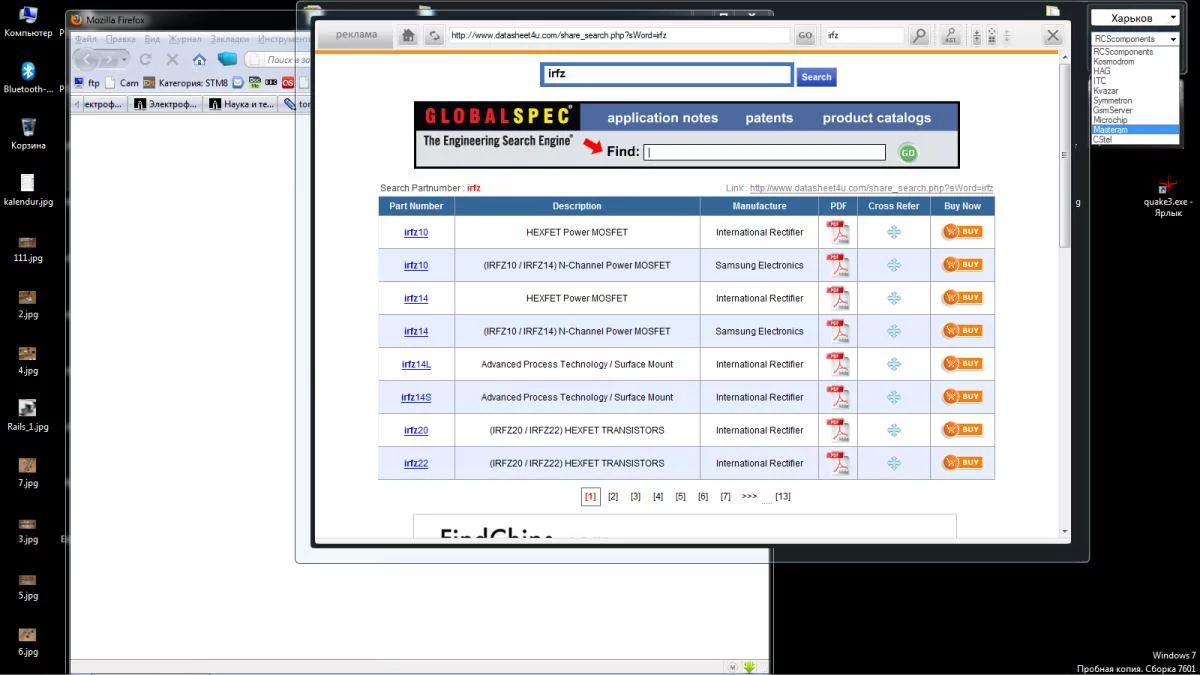Click Firefox Reload icon

pyautogui.click(x=146, y=59)
